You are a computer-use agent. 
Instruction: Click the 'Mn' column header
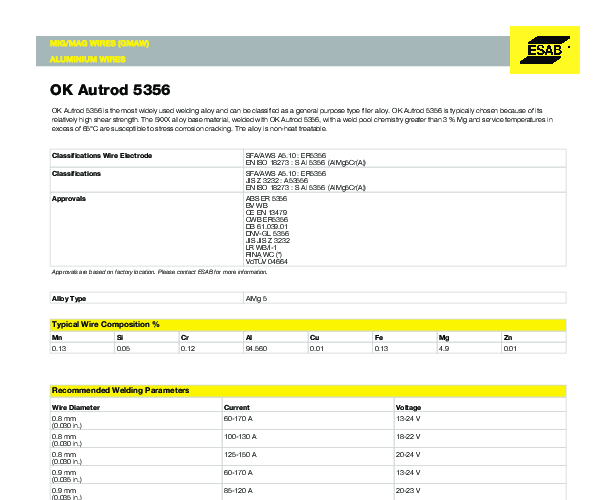(57, 338)
